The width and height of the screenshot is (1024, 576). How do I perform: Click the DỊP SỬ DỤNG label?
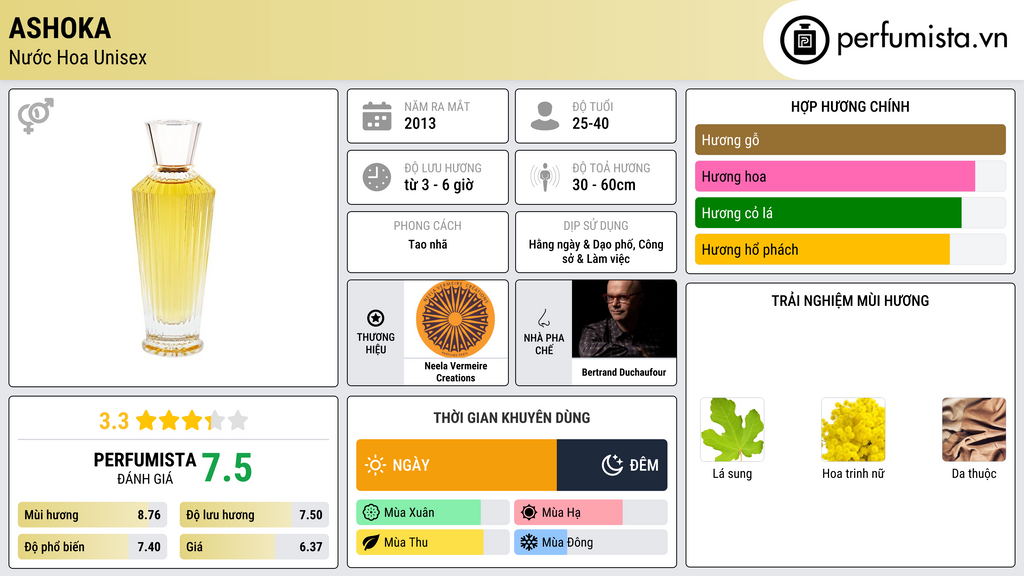click(596, 225)
